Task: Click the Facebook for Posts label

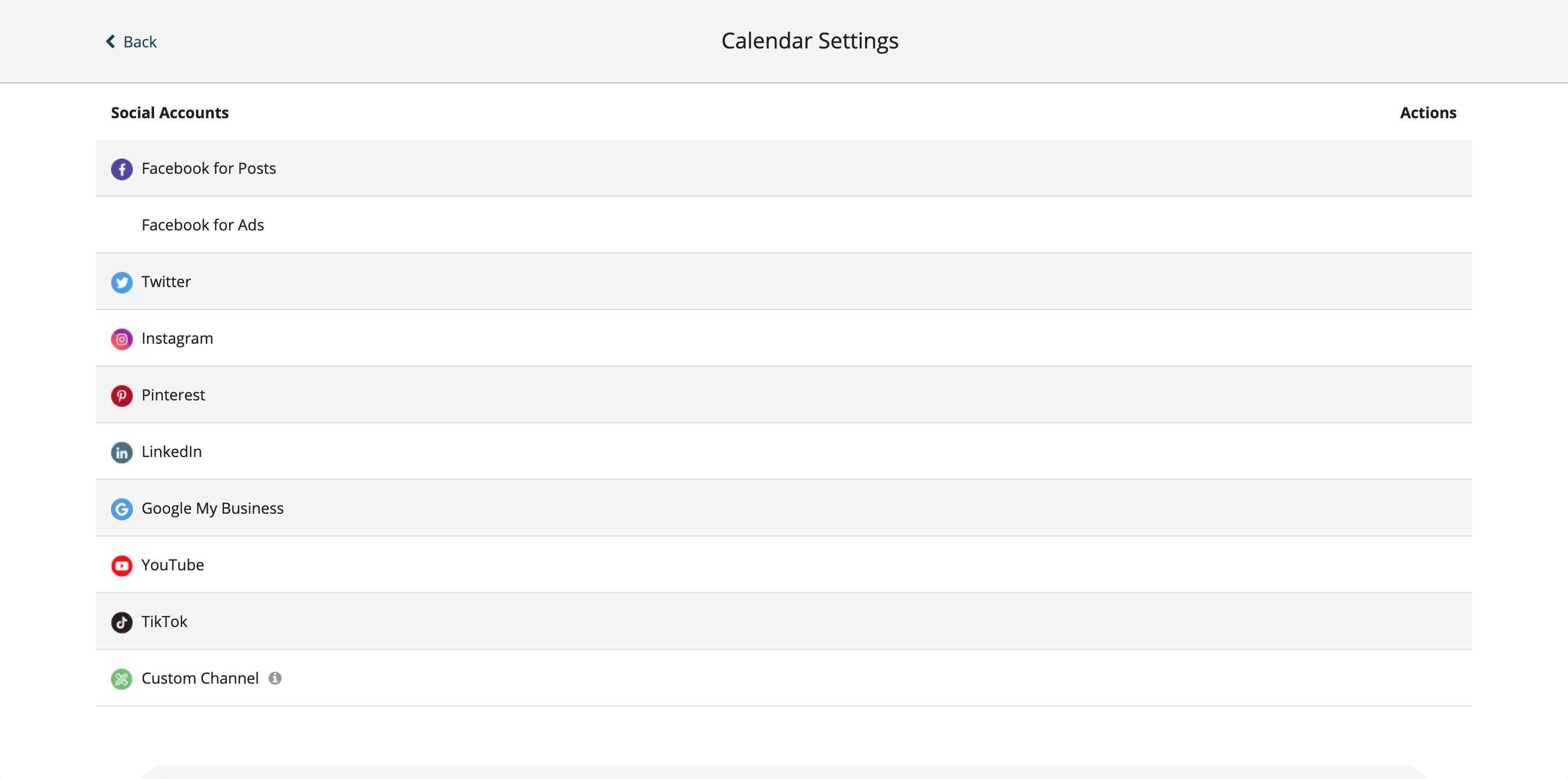Action: [x=209, y=168]
